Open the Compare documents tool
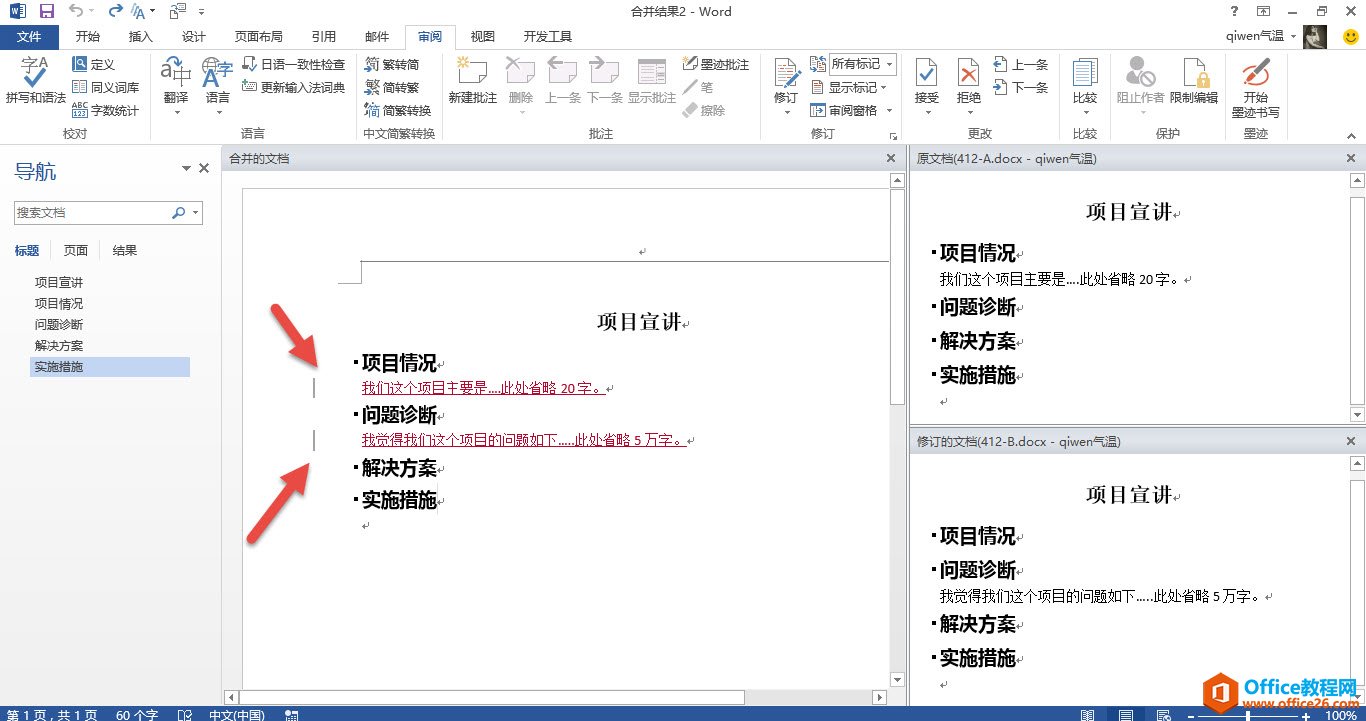 click(1084, 80)
